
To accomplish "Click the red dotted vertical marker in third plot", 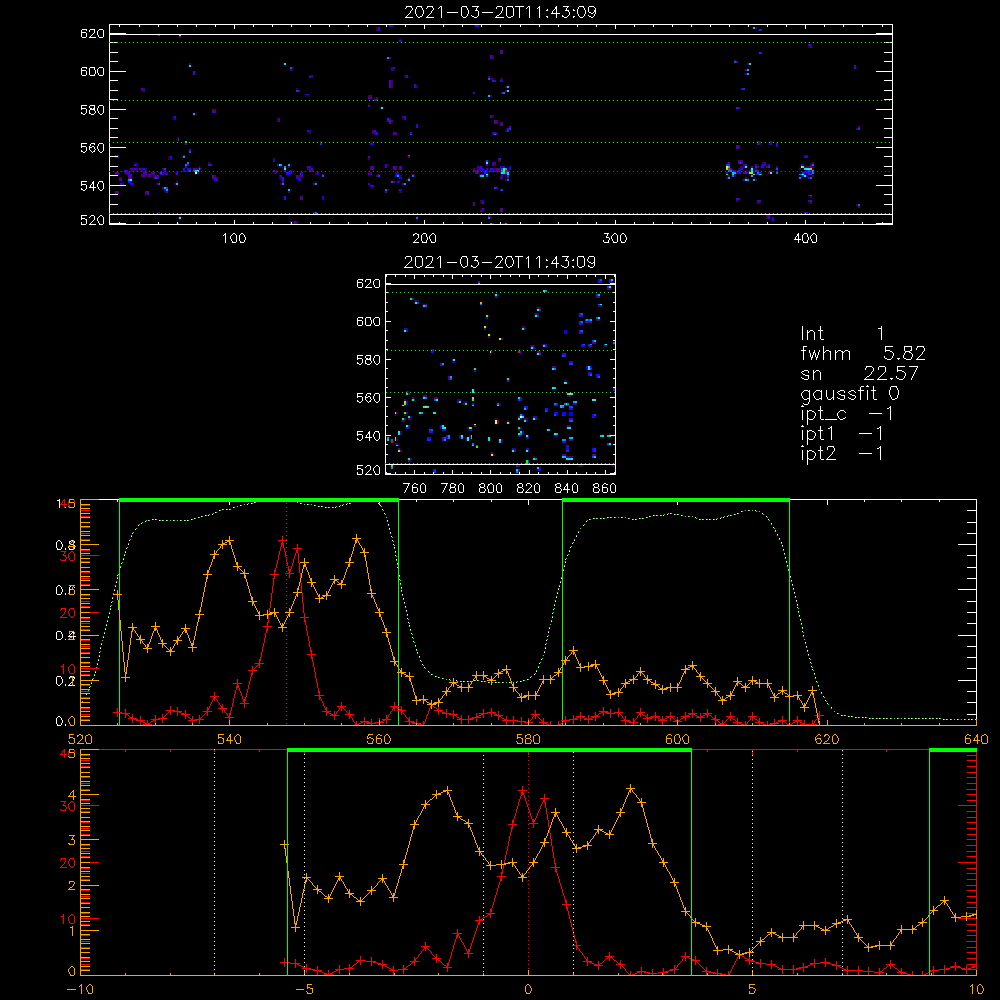I will (x=286, y=613).
